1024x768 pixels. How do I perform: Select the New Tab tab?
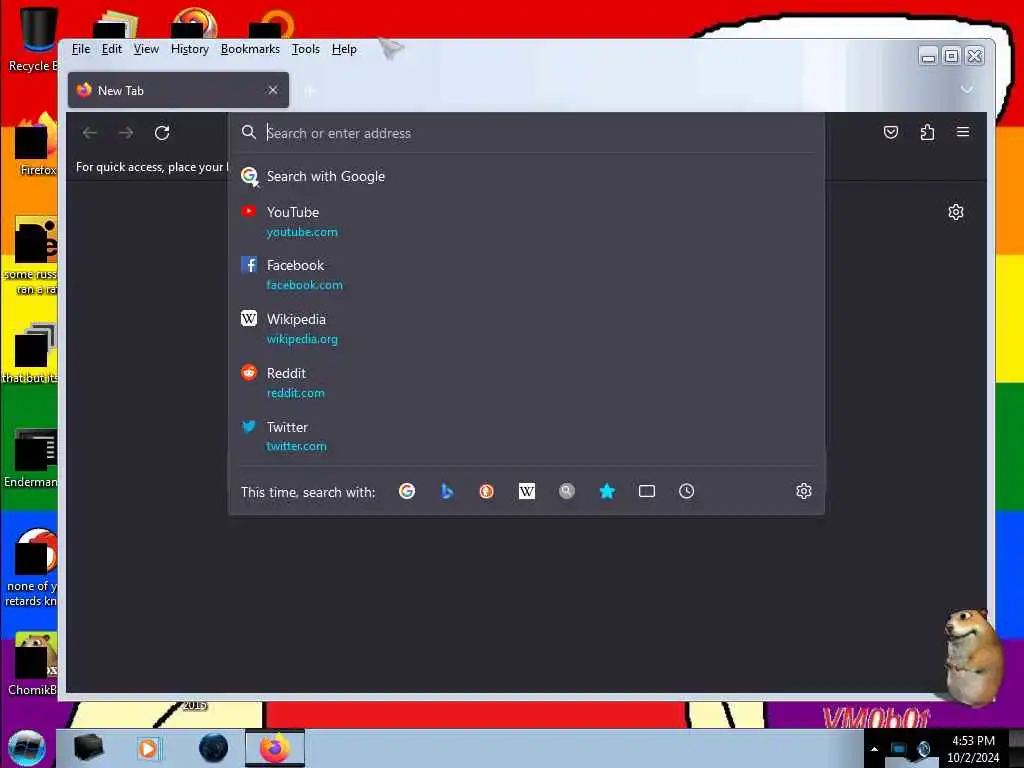pos(178,90)
